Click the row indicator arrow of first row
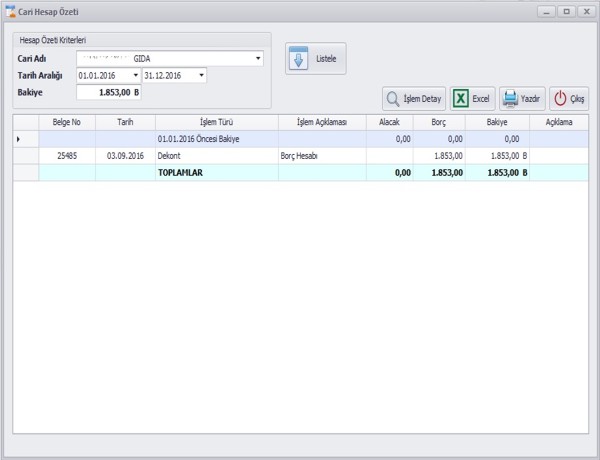Screen dimensions: 600x460 (x=18, y=139)
